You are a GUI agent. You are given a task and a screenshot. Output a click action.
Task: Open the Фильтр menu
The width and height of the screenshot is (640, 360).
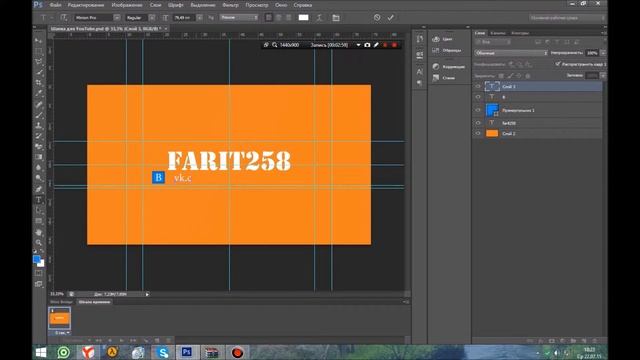(231, 5)
